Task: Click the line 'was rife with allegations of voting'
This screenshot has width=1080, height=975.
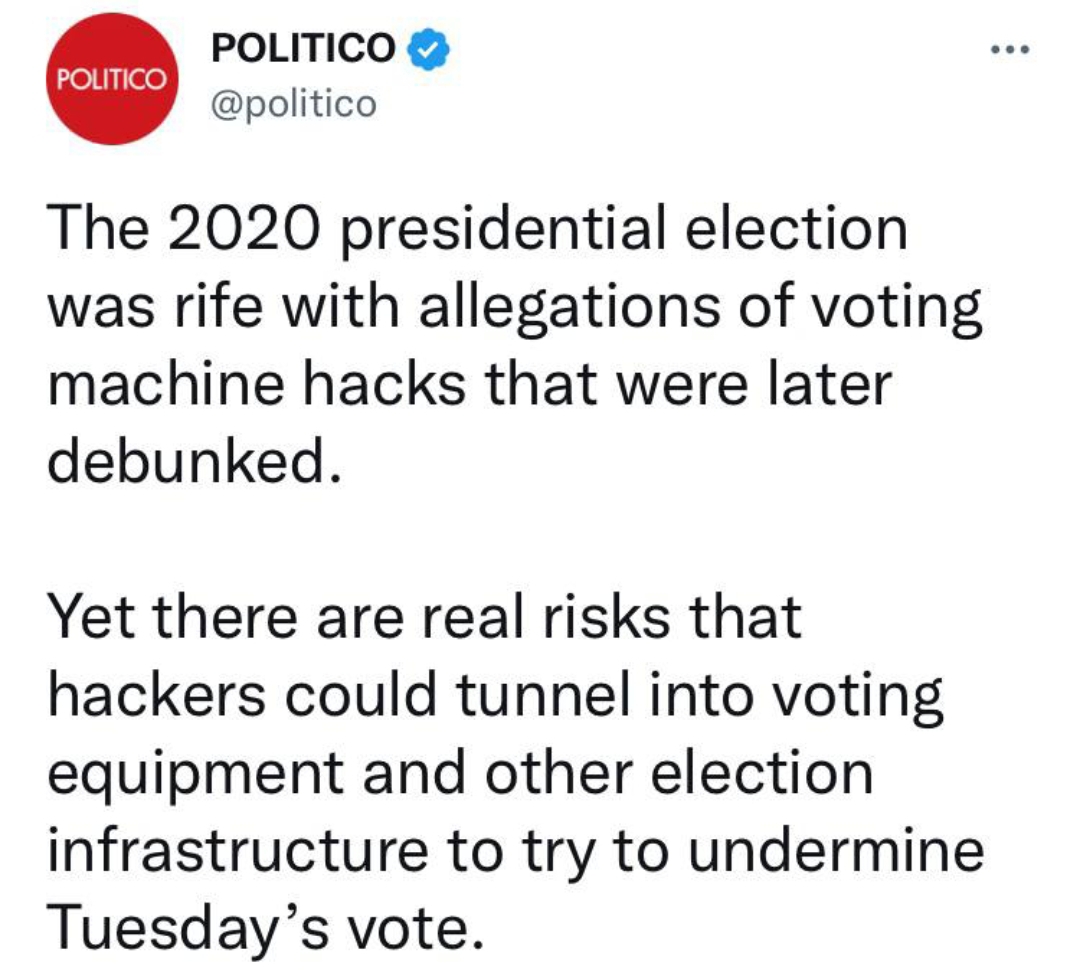Action: coord(514,308)
